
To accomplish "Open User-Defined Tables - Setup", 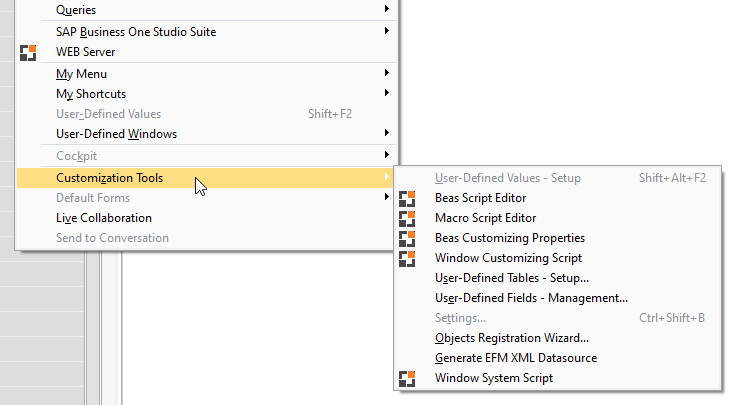I will [x=512, y=278].
